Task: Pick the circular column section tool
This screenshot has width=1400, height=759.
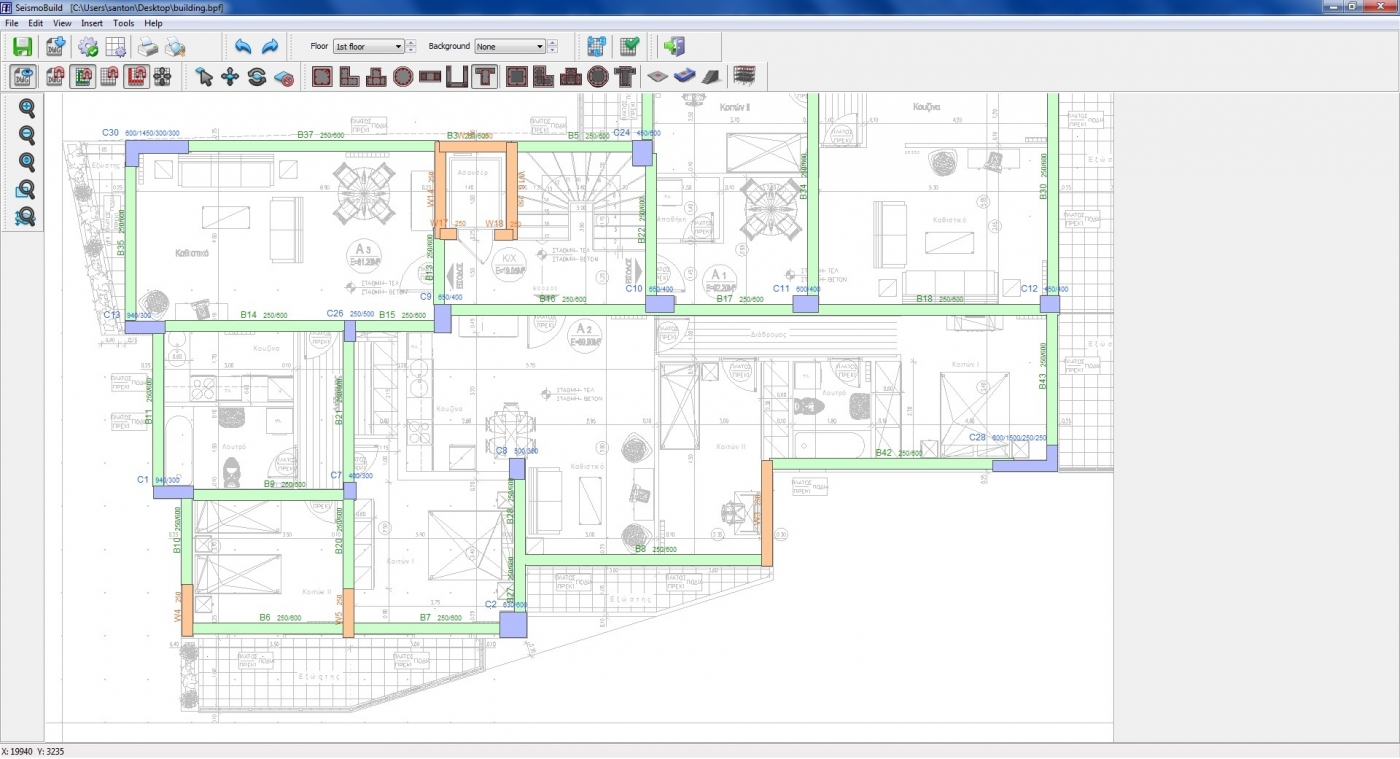Action: [x=403, y=76]
